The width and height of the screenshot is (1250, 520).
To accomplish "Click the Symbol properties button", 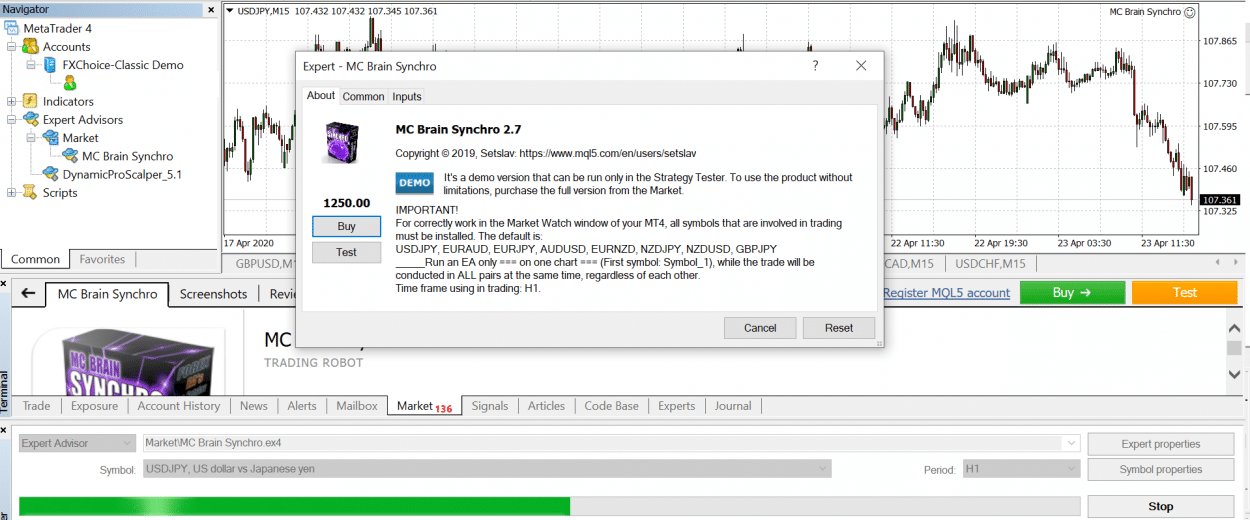I will click(1161, 470).
